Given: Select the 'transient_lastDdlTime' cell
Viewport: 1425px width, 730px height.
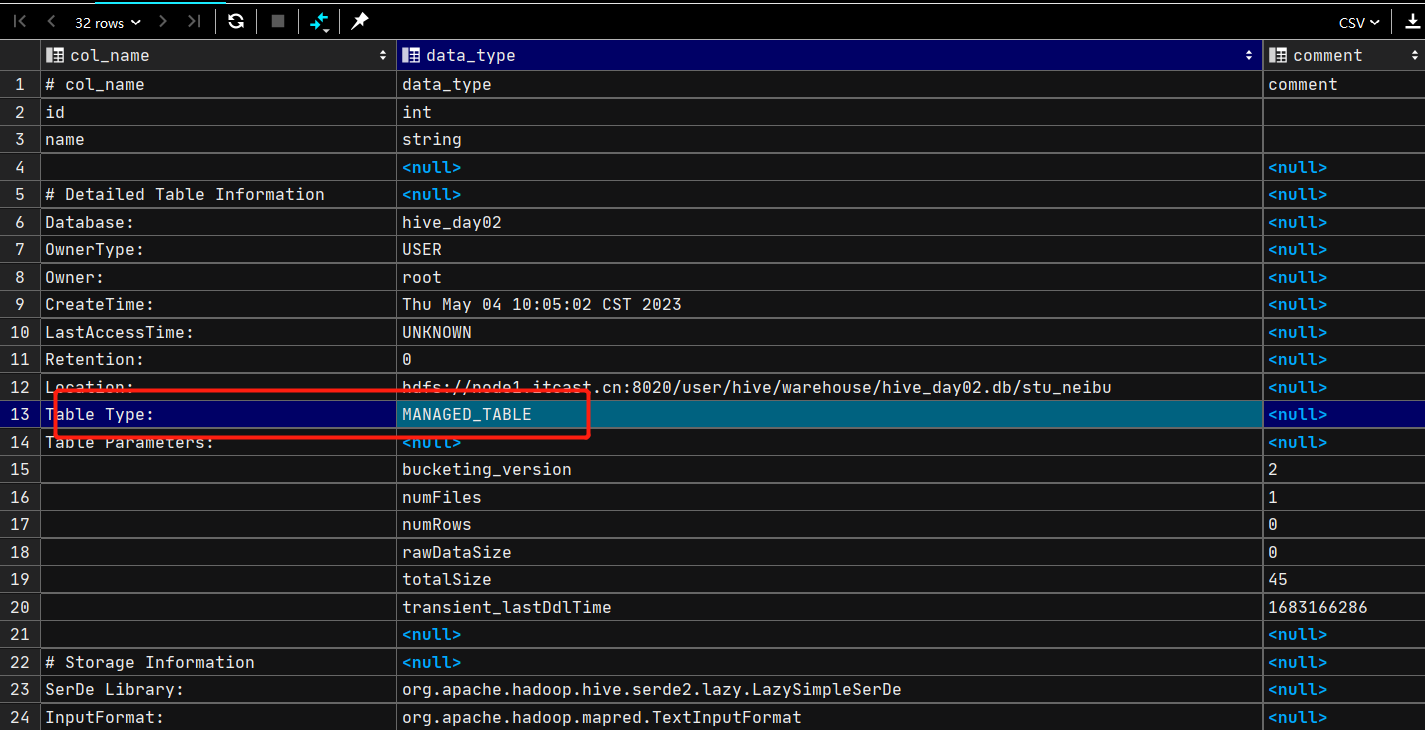Looking at the screenshot, I should pyautogui.click(x=830, y=607).
